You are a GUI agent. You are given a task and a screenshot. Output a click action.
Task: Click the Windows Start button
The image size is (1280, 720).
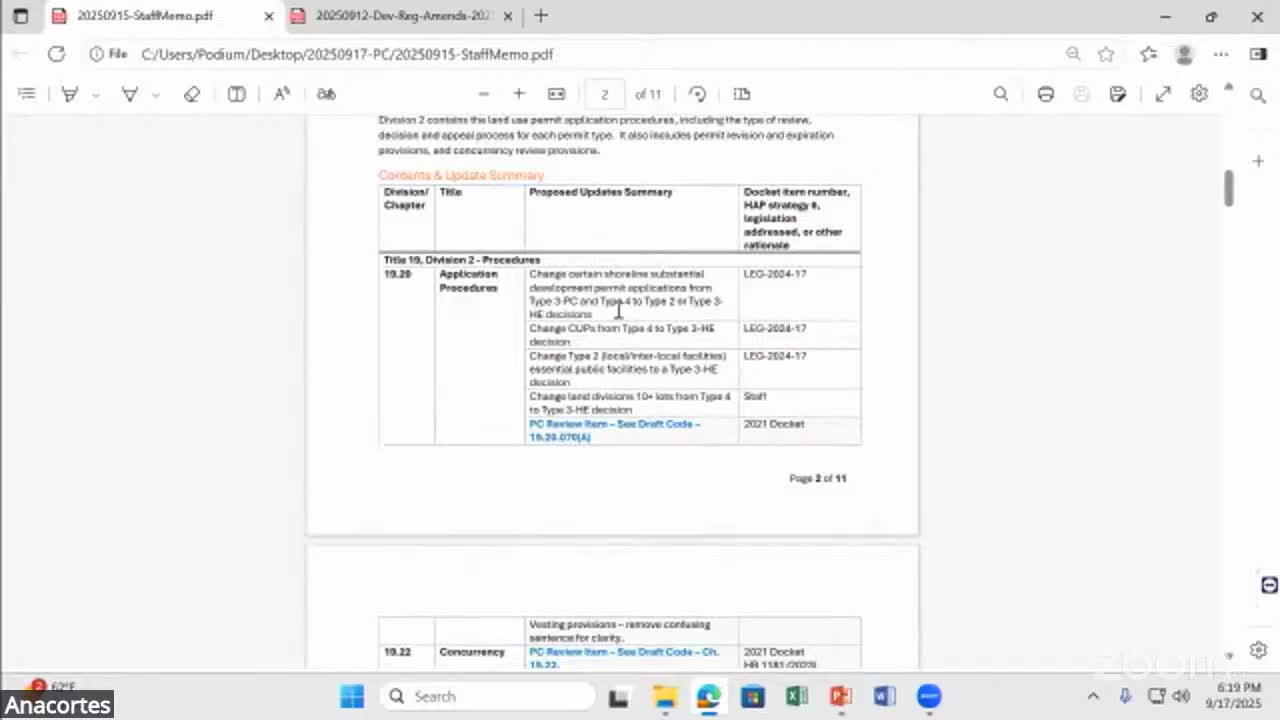pyautogui.click(x=352, y=696)
